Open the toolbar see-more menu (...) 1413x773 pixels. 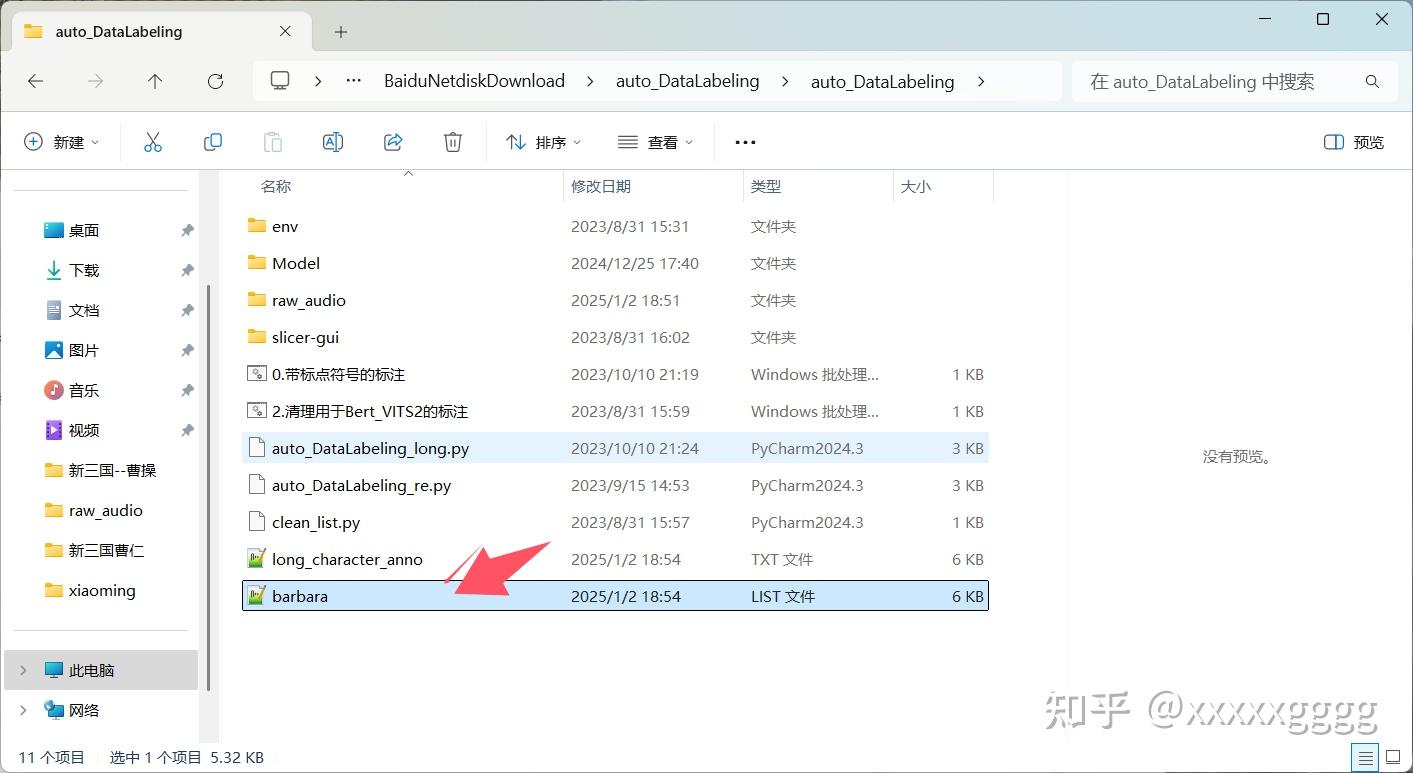click(744, 141)
